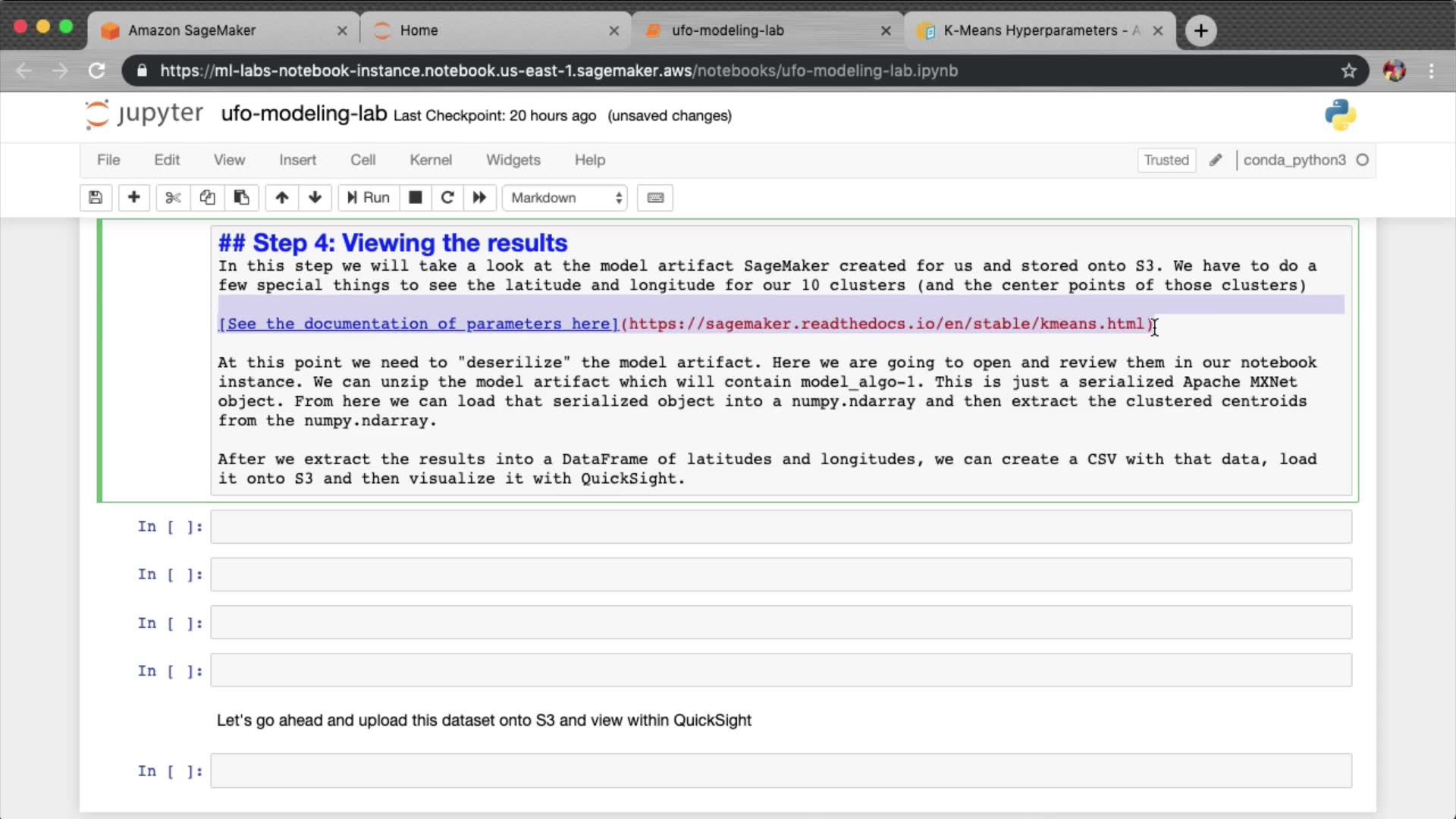Click the Trusted notebook button

click(x=1166, y=160)
